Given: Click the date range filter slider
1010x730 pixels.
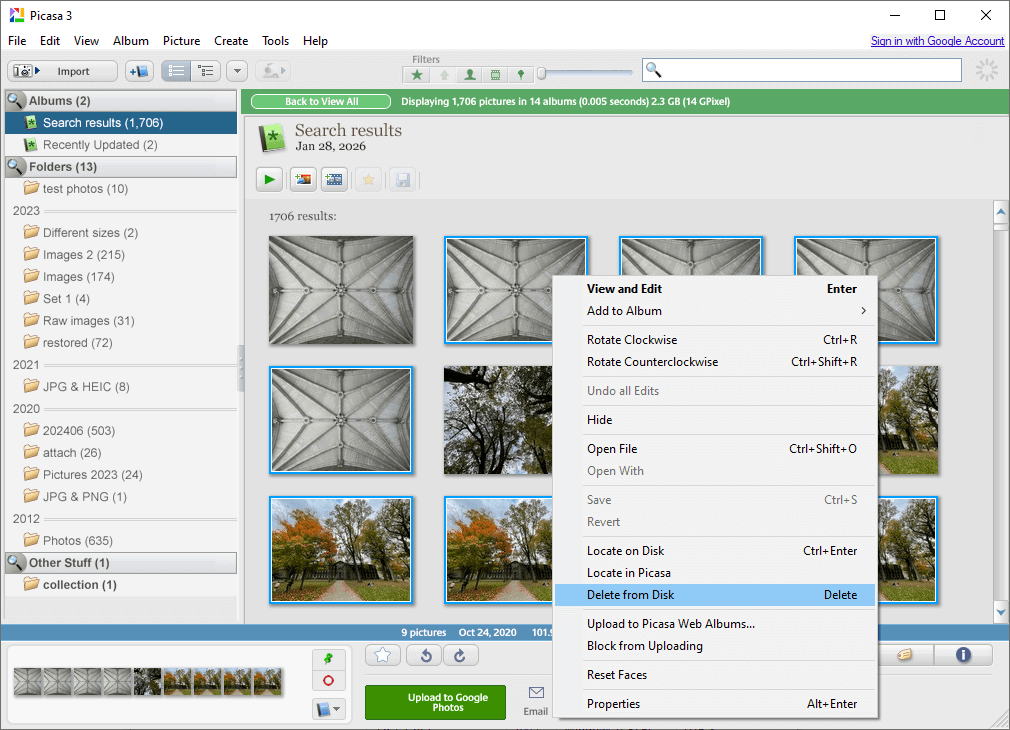Looking at the screenshot, I should point(542,73).
